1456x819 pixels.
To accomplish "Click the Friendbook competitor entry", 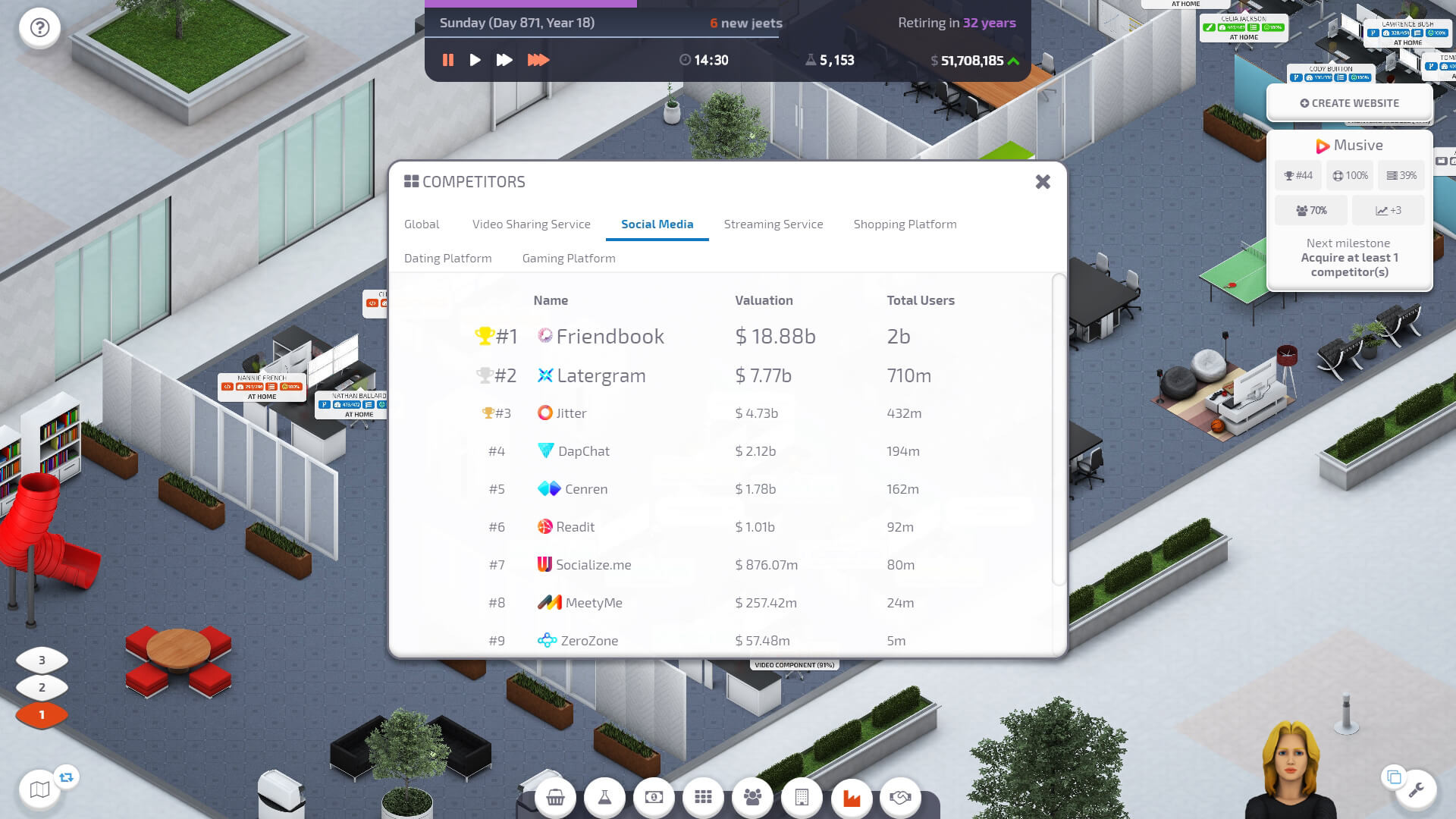I will point(610,335).
